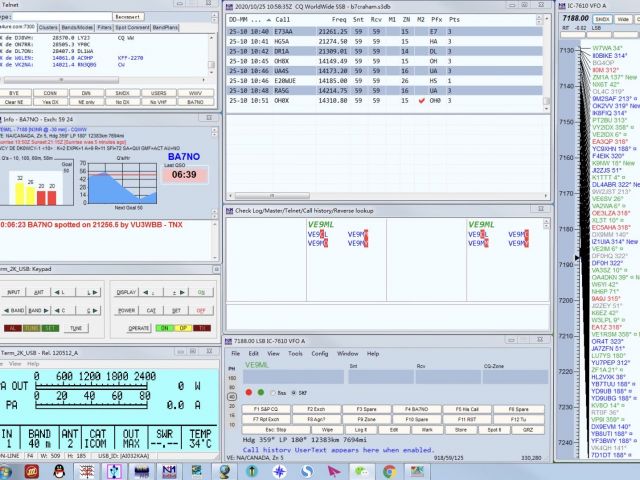The image size is (640, 480).
Task: Click the previous BAND arrow on Keypad
Action: pyautogui.click(x=14, y=311)
